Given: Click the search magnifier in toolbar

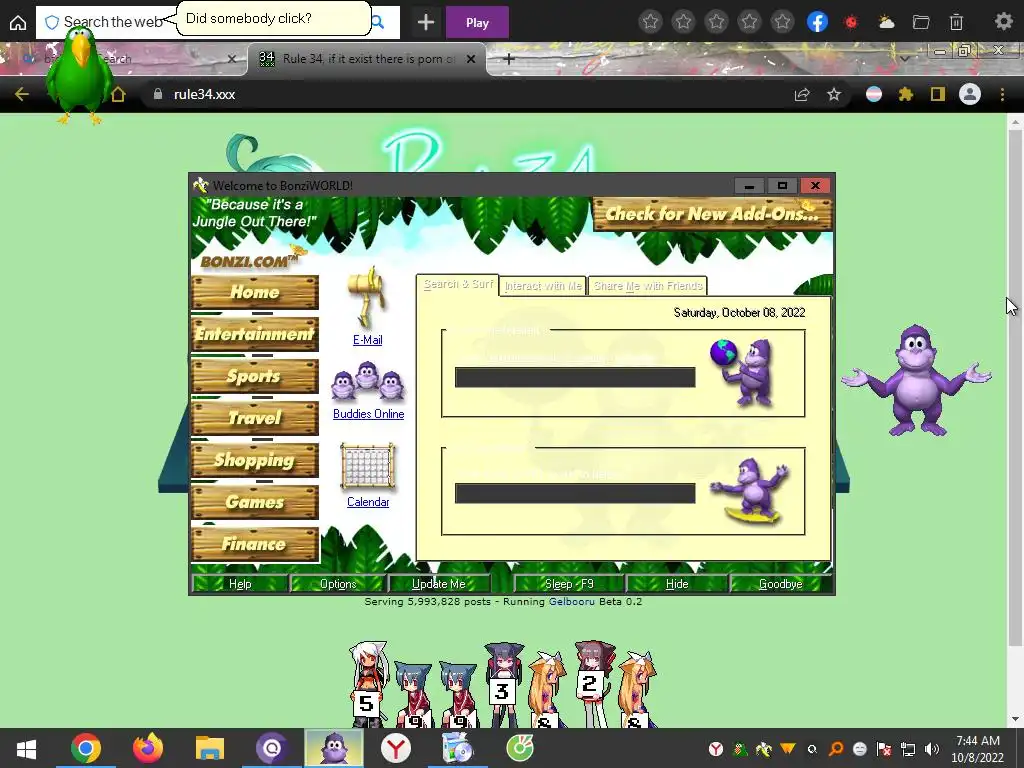Looking at the screenshot, I should (378, 22).
